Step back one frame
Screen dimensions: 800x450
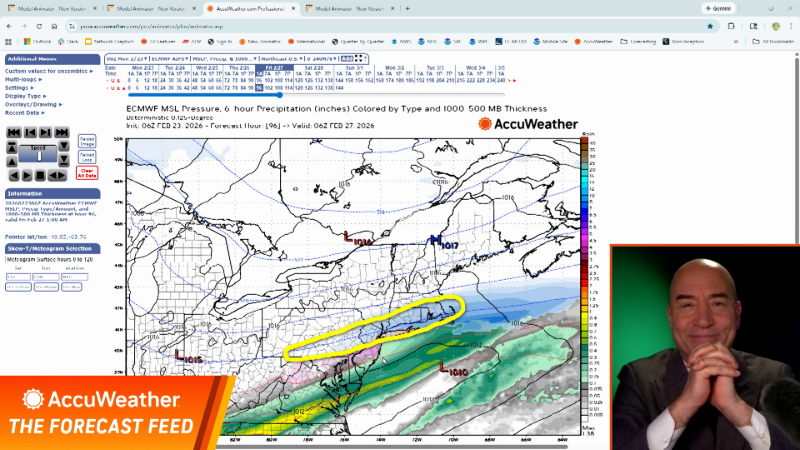click(x=30, y=132)
